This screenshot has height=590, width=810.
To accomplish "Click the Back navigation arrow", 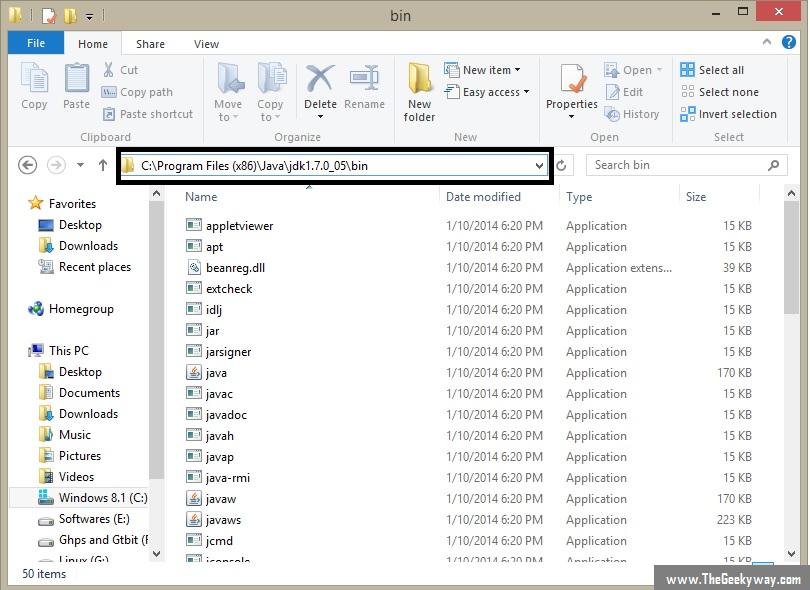I will (27, 165).
